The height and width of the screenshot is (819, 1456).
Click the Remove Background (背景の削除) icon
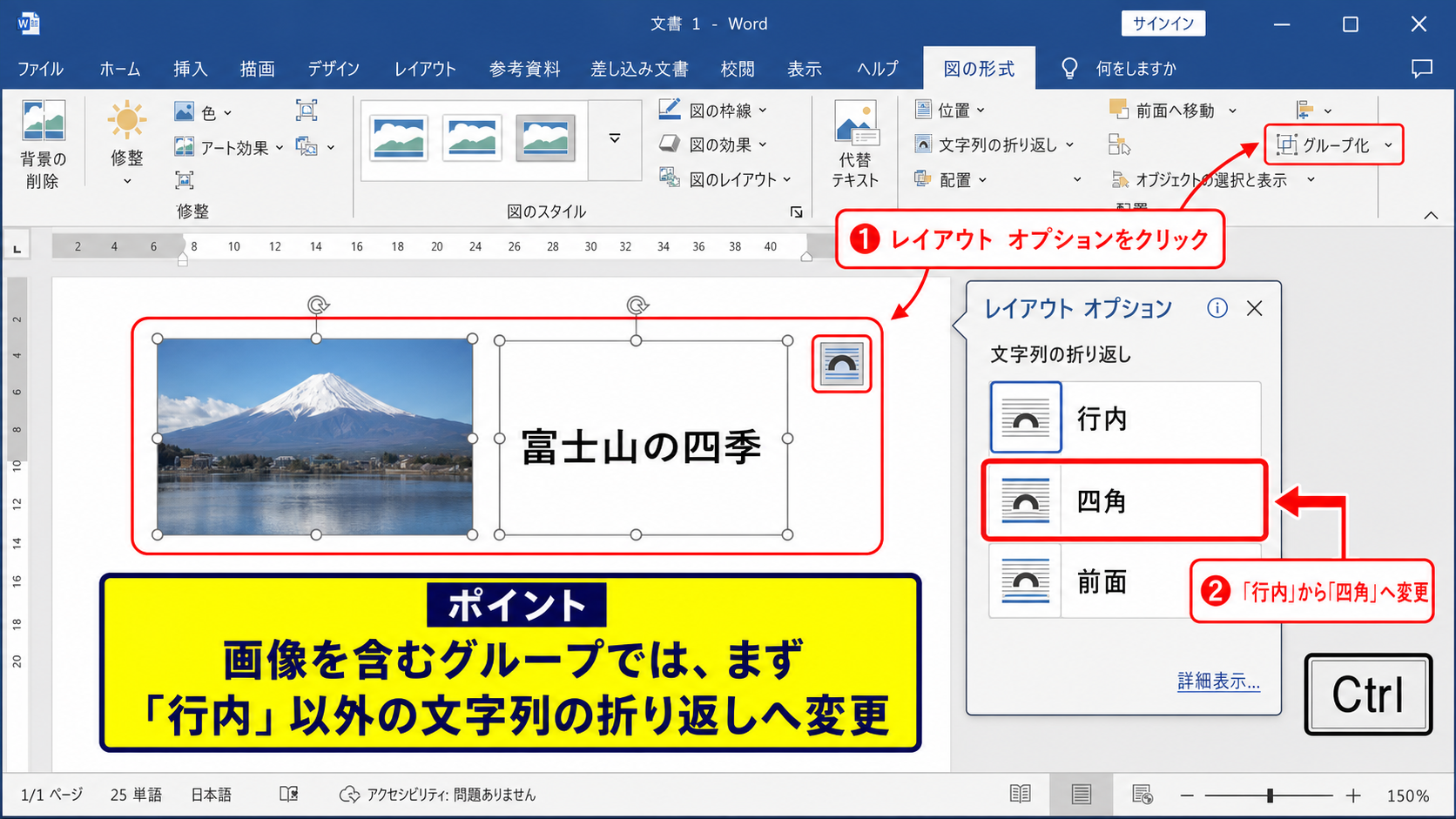[44, 120]
